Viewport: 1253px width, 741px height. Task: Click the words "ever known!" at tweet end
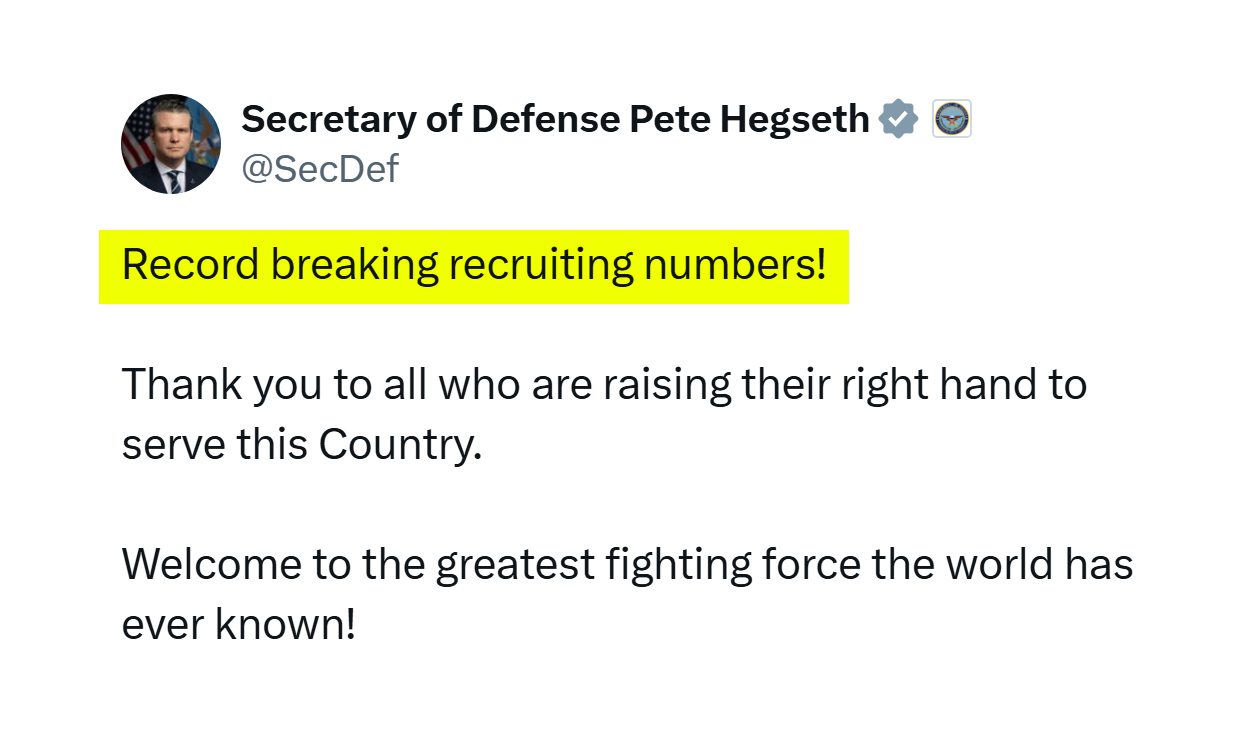pos(239,626)
